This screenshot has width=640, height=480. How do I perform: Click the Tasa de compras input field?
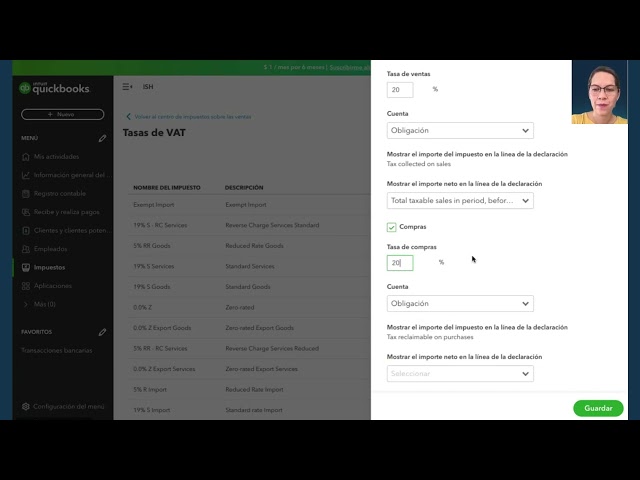tap(400, 263)
